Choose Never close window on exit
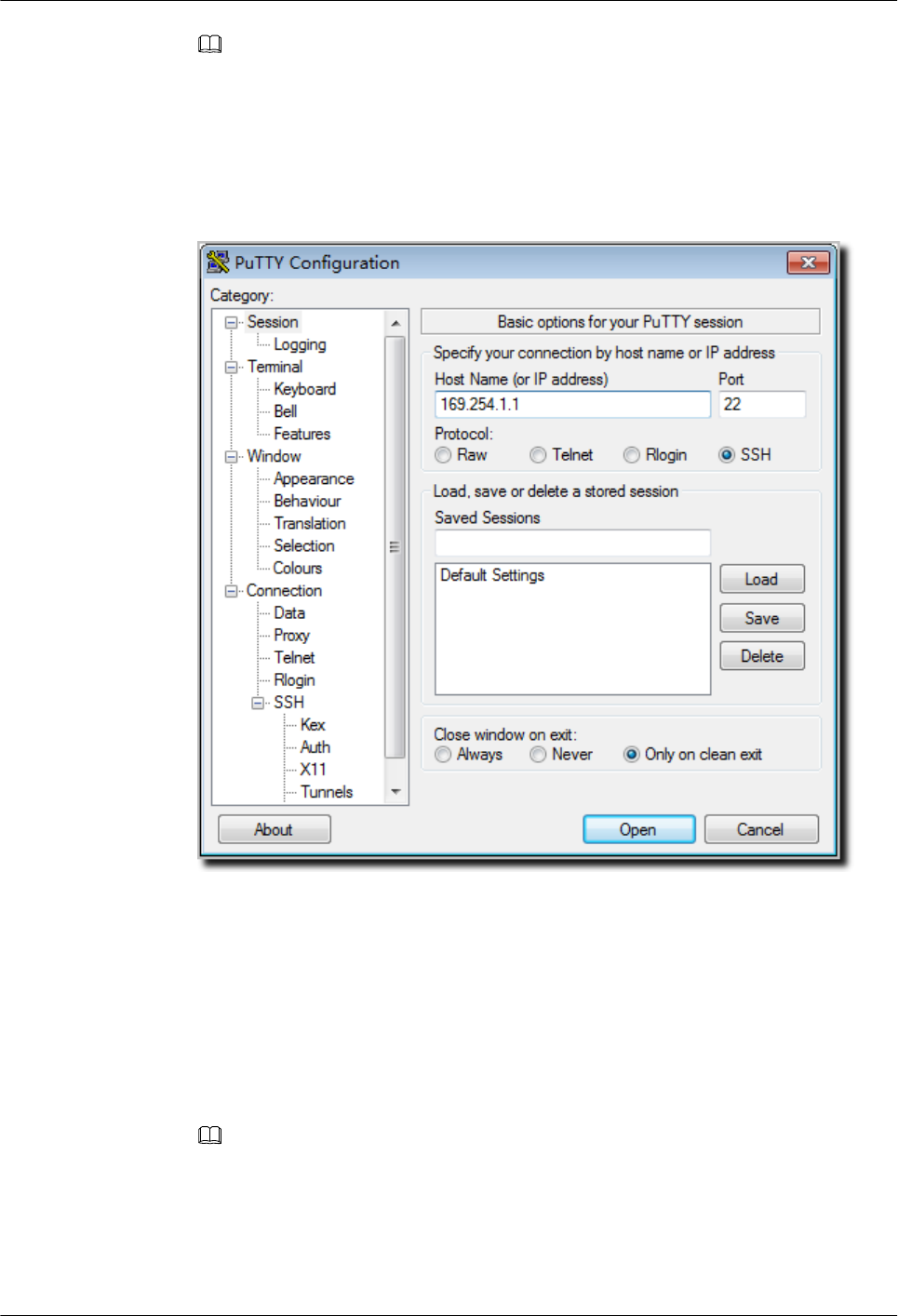Screen dimensions: 898x1316 point(538,755)
